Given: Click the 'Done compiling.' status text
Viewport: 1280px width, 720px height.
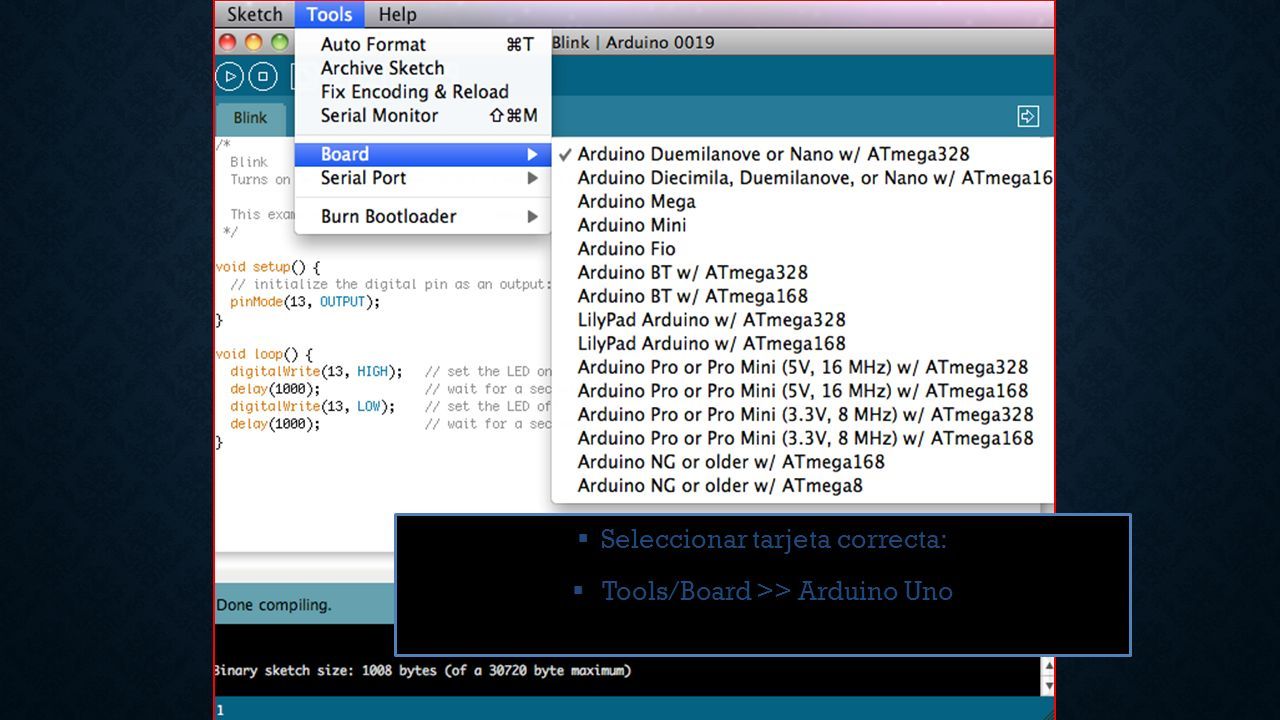Looking at the screenshot, I should [x=274, y=605].
